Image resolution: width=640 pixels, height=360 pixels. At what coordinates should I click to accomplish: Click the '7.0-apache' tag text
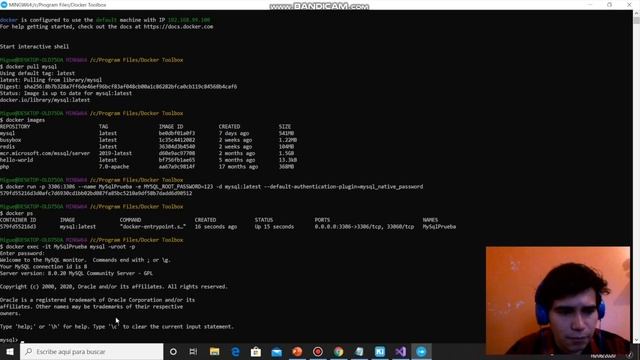click(x=114, y=167)
